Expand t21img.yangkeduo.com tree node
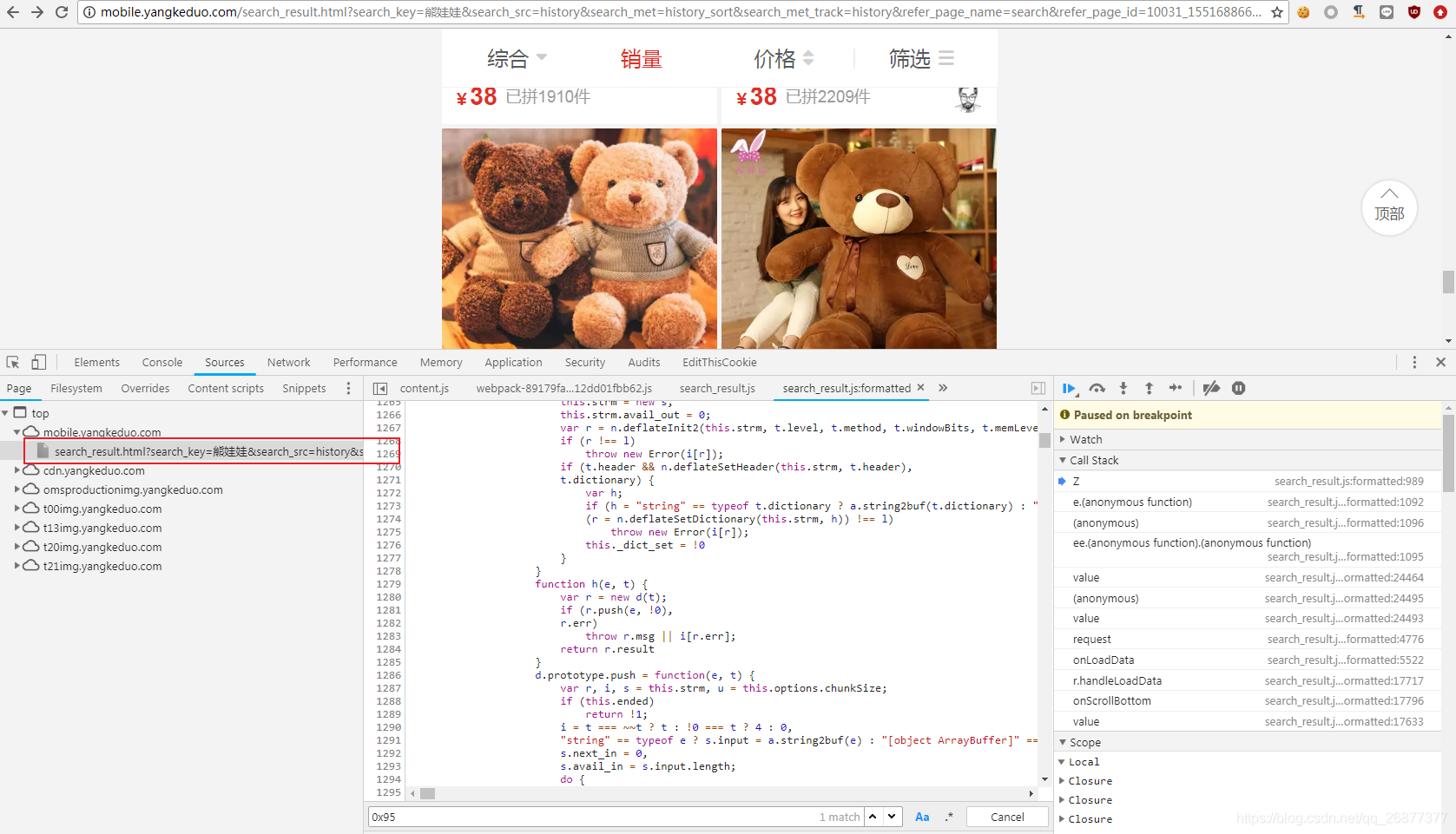 coord(17,566)
